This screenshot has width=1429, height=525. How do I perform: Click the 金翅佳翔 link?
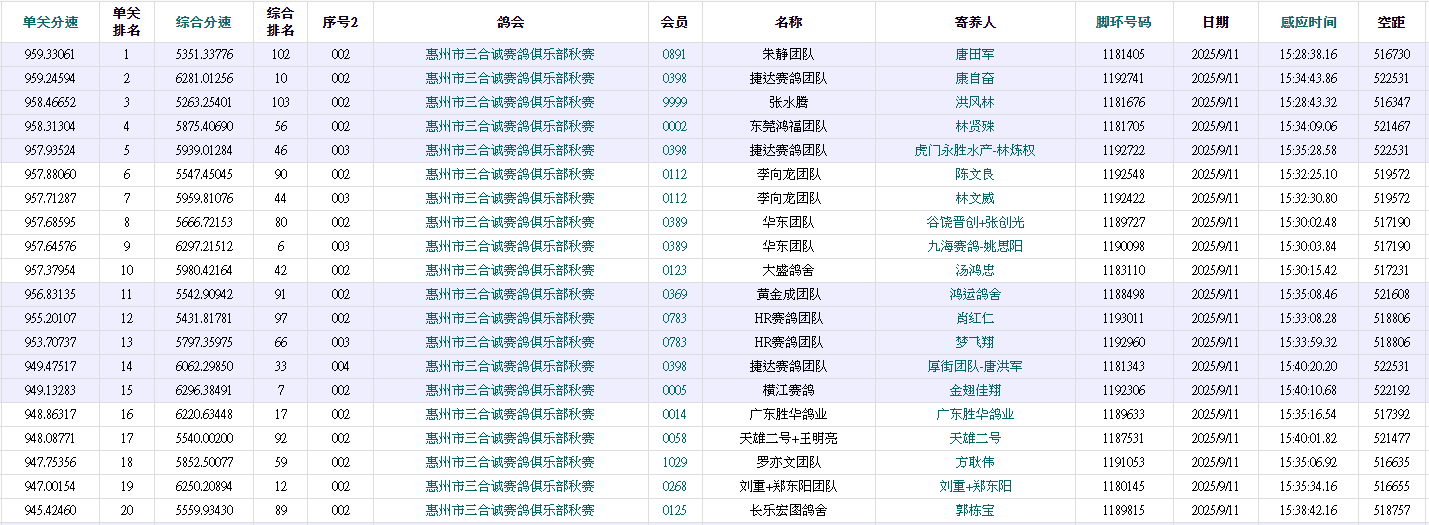[x=974, y=390]
